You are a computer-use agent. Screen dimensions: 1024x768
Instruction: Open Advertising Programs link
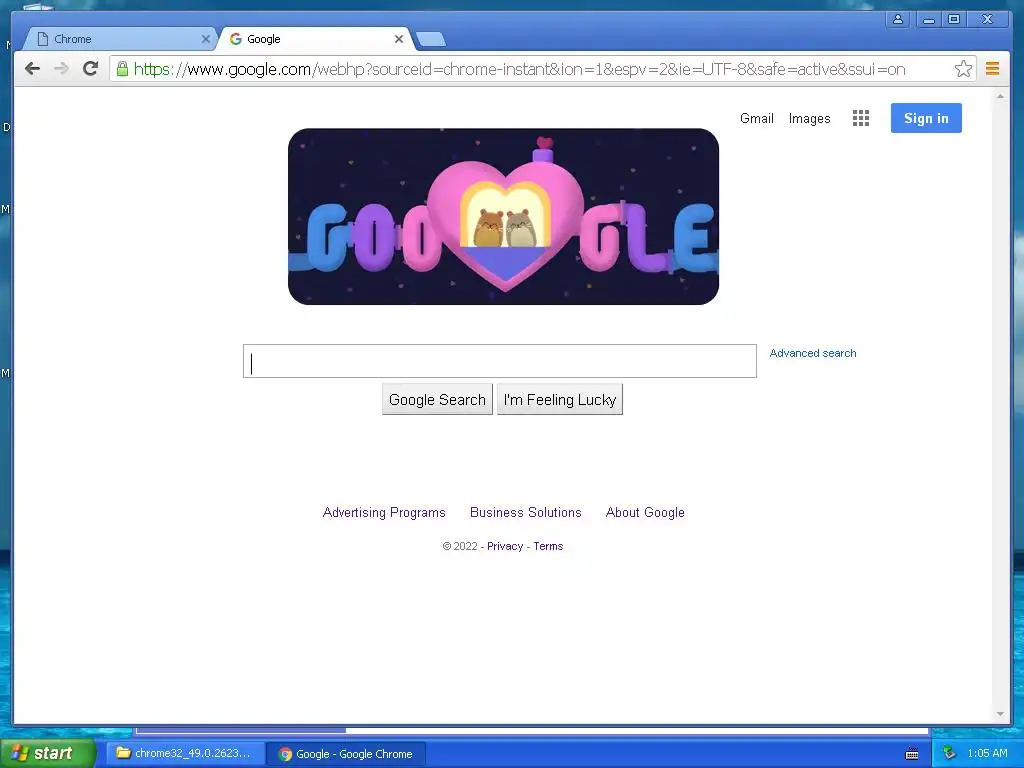click(384, 513)
